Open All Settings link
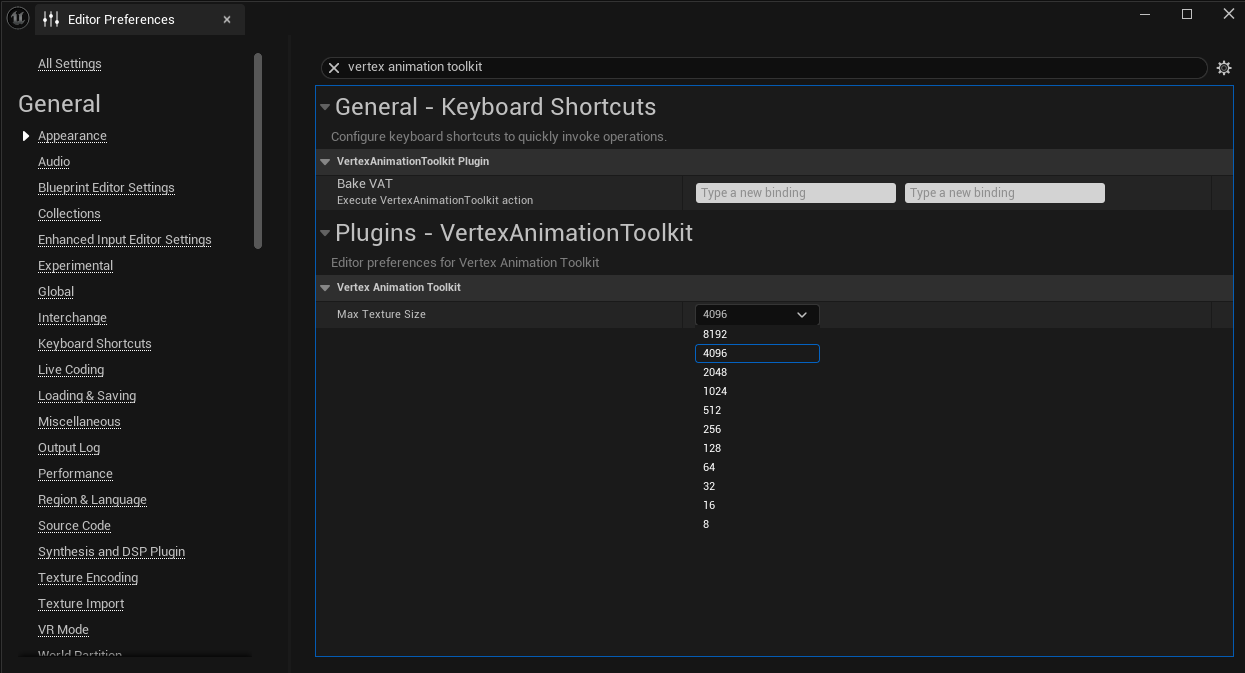 [x=70, y=64]
